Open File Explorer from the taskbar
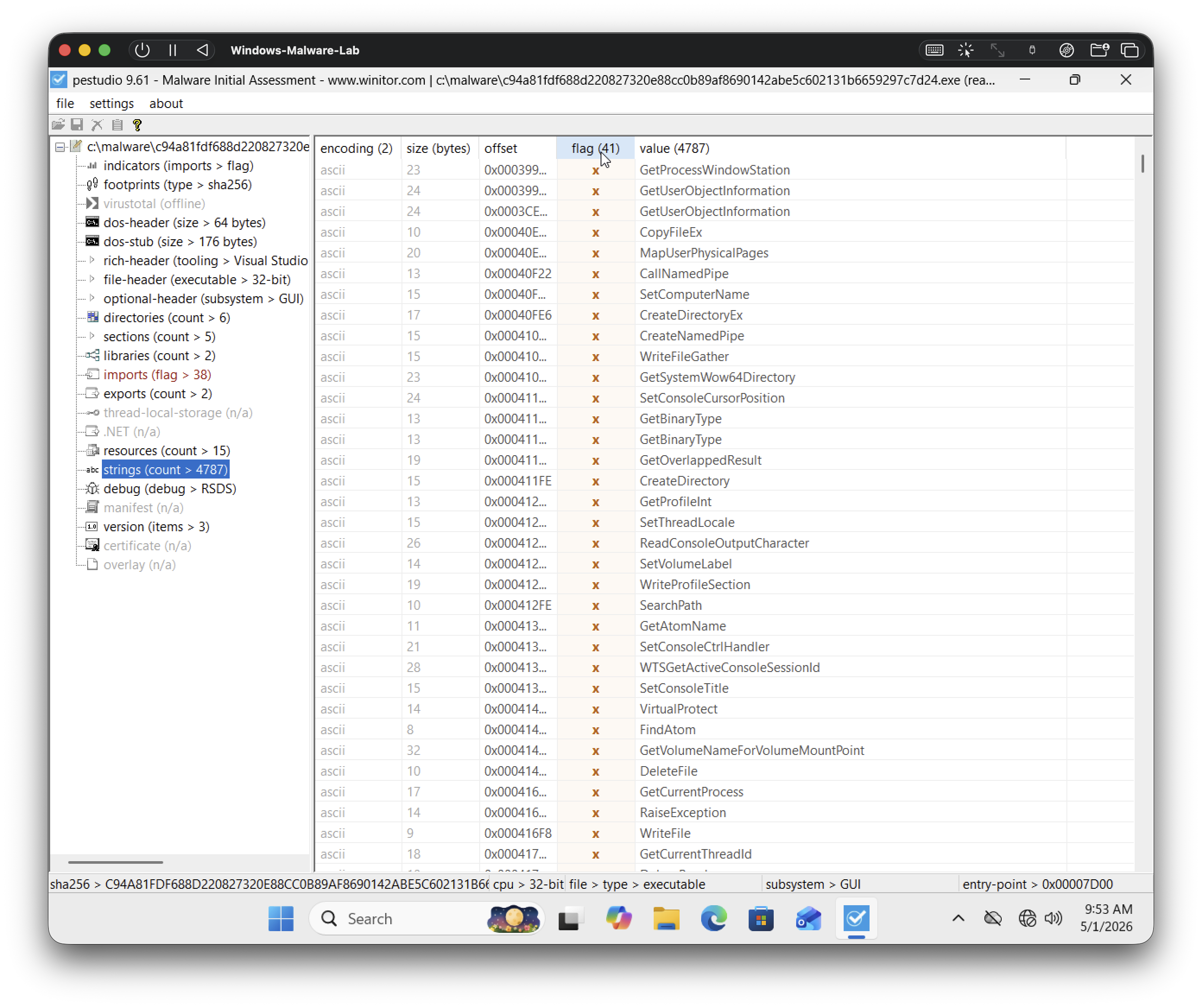Image resolution: width=1202 pixels, height=1008 pixels. [666, 919]
